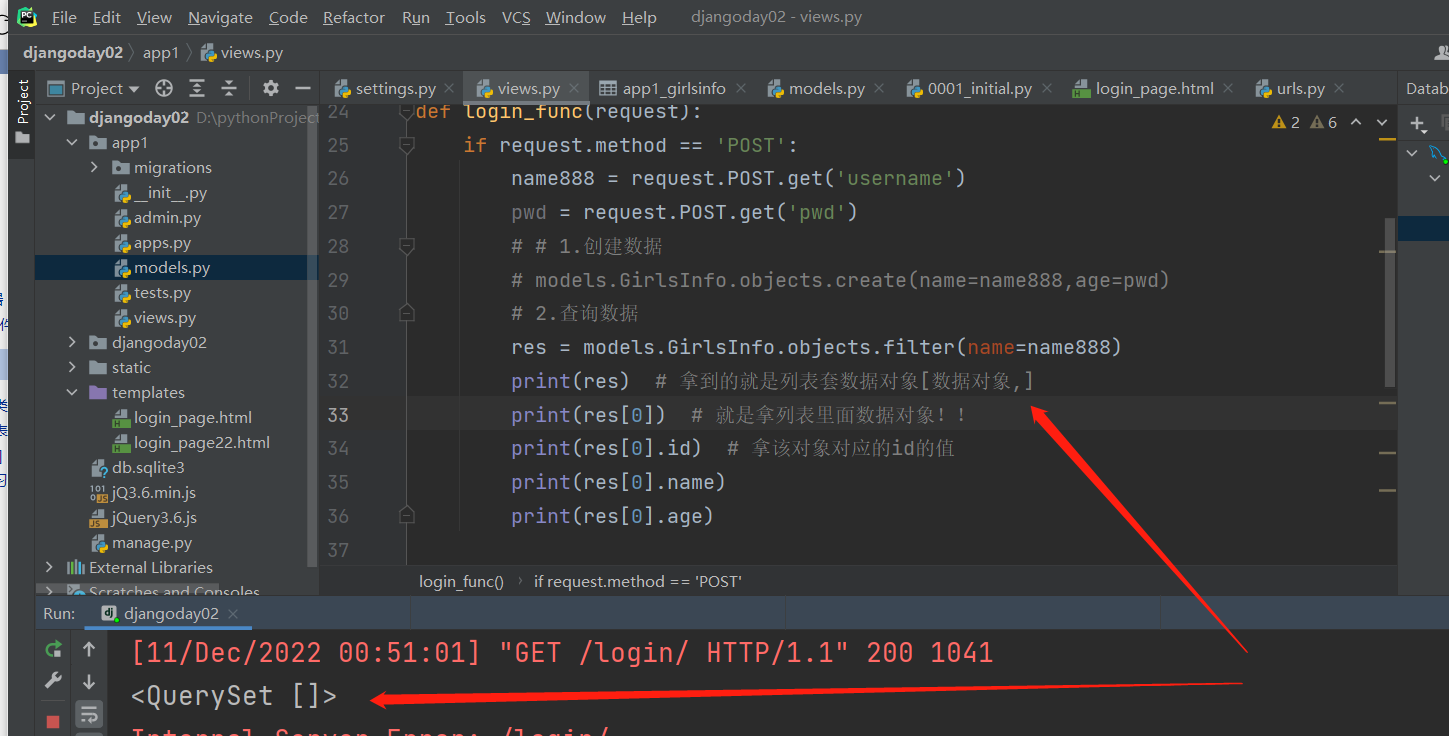Image resolution: width=1449 pixels, height=736 pixels.
Task: Expand the static folder
Action: pos(72,368)
